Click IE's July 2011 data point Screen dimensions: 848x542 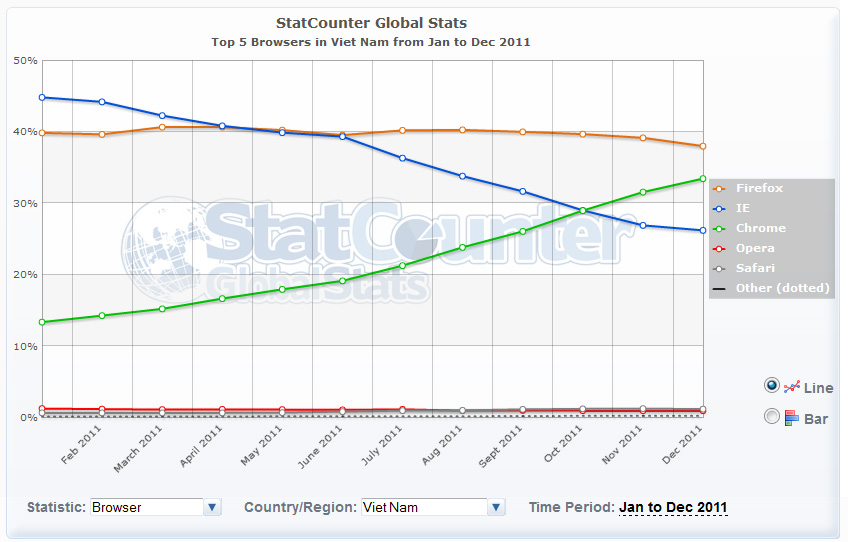(x=402, y=158)
